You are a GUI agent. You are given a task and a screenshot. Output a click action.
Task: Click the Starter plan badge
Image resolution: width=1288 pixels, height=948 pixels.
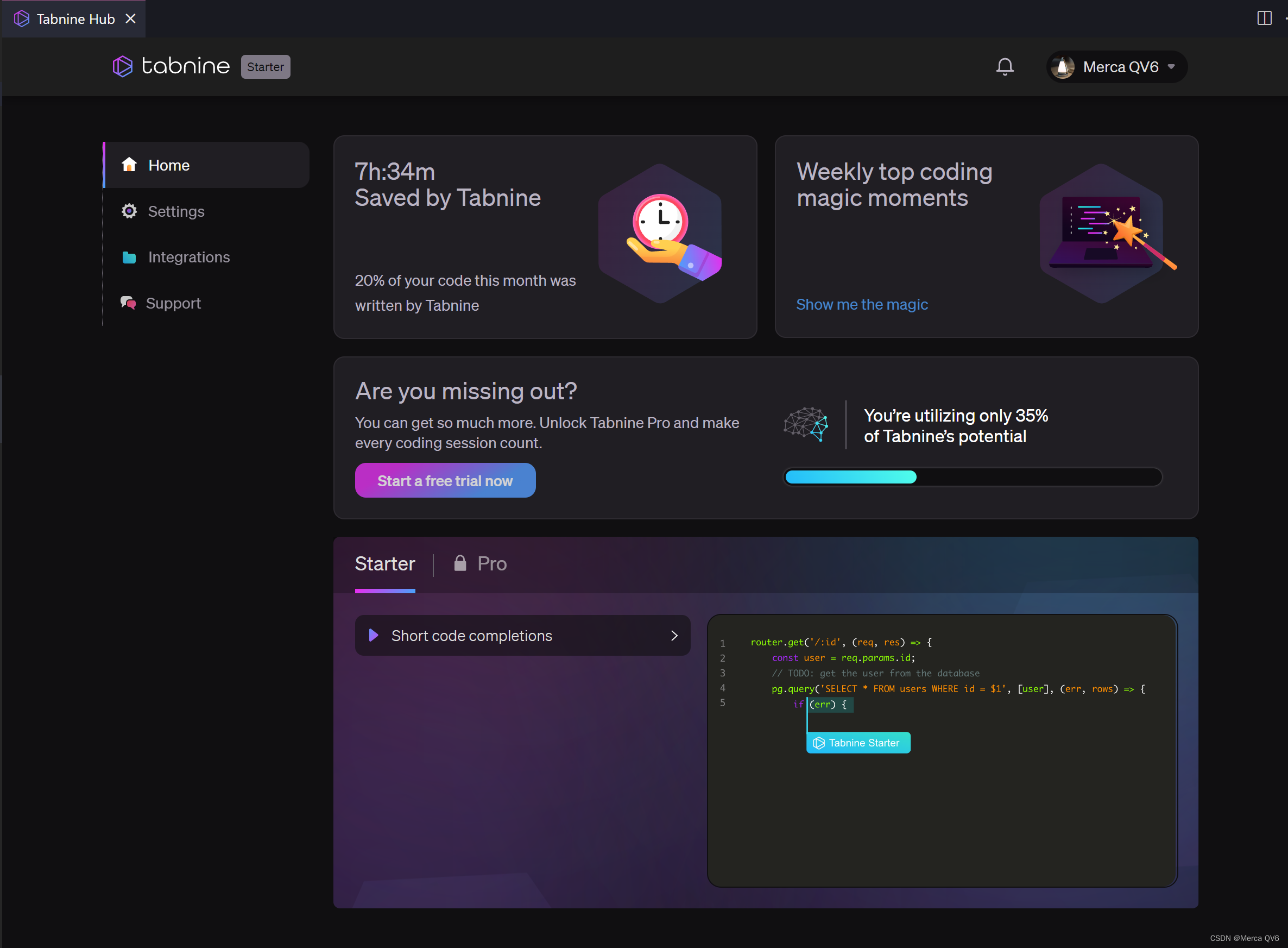[266, 67]
